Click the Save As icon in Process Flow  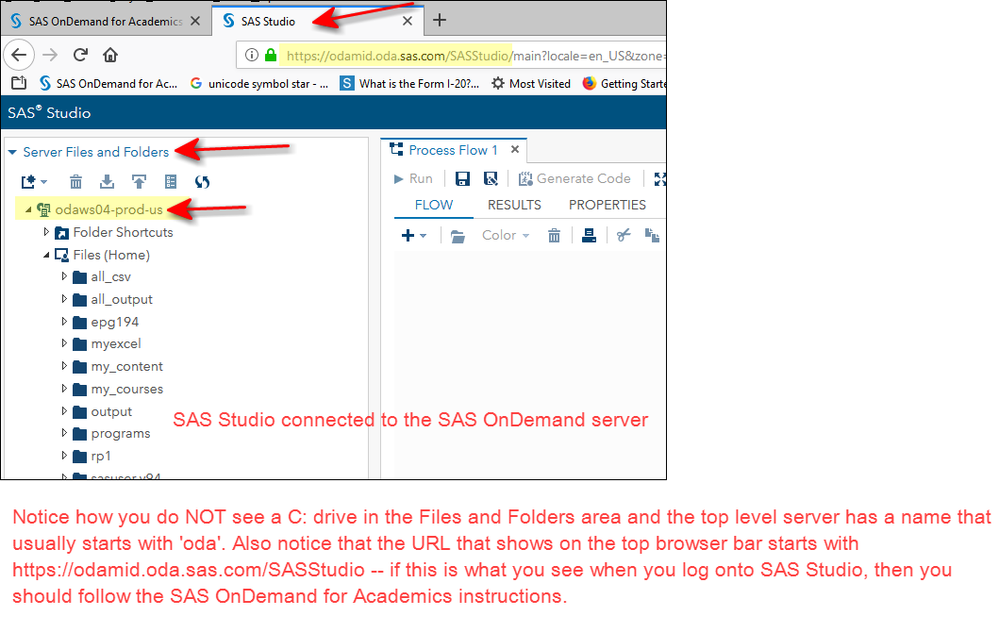[491, 179]
